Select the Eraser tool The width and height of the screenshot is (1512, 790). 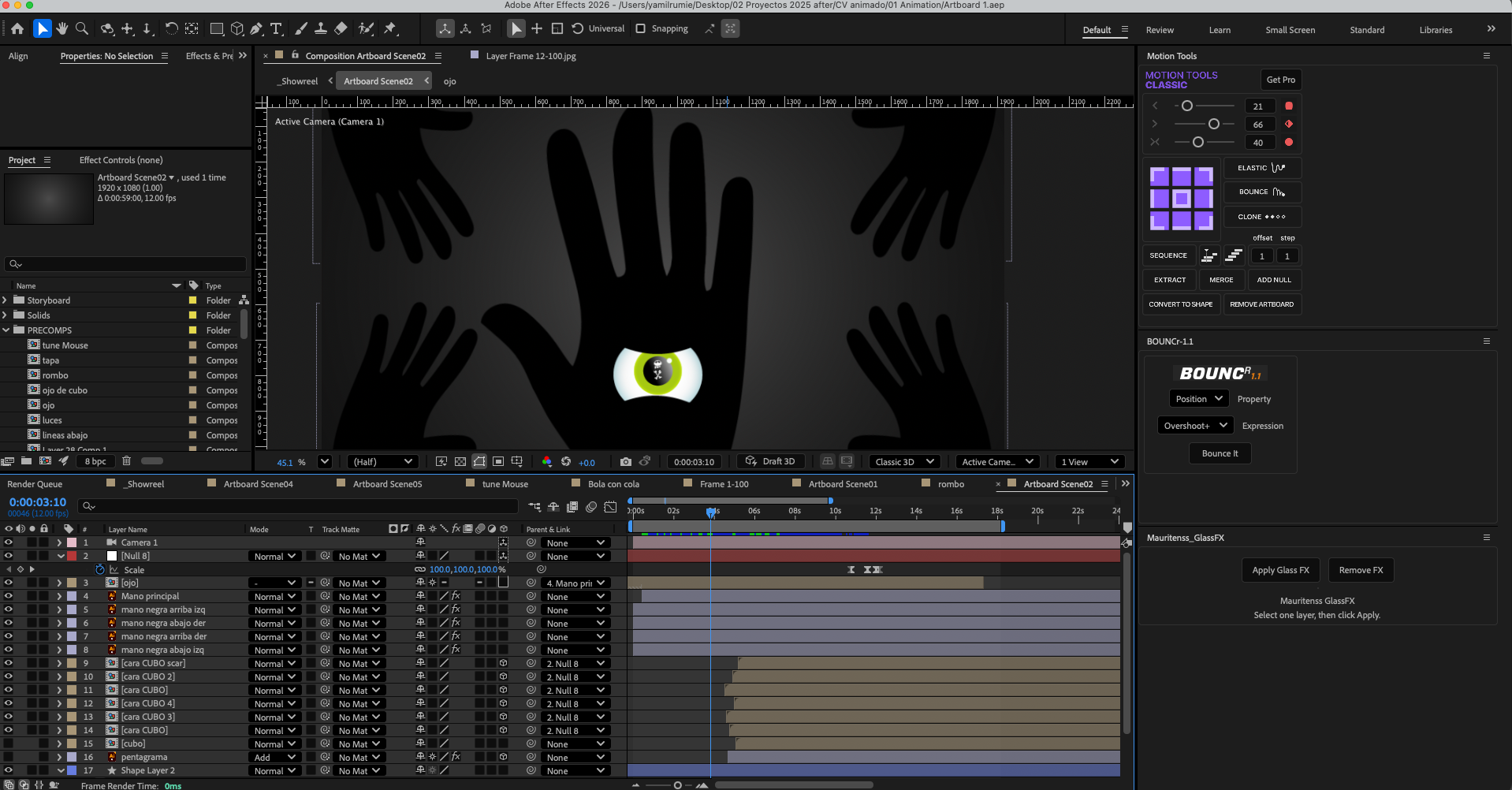341,29
